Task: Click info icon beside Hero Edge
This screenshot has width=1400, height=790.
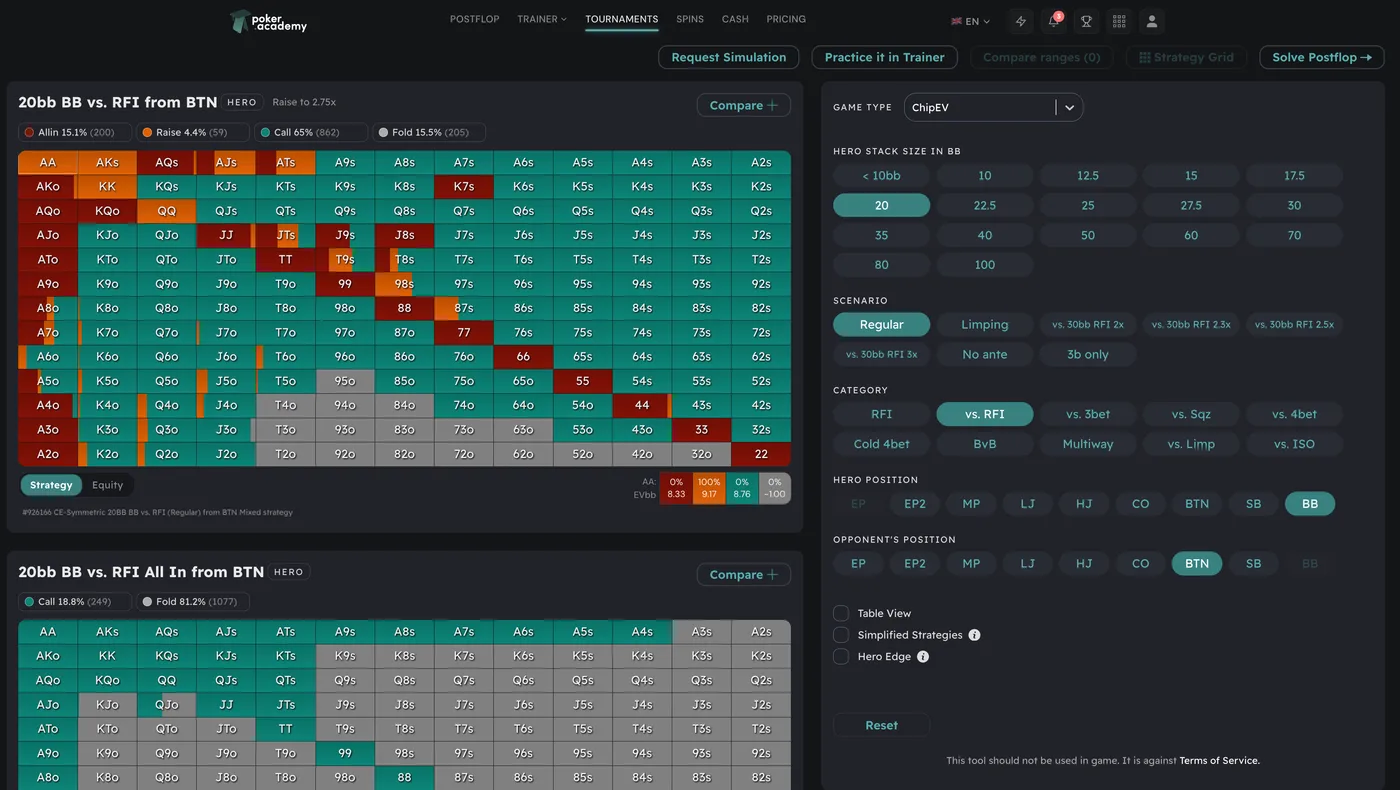Action: [x=923, y=657]
